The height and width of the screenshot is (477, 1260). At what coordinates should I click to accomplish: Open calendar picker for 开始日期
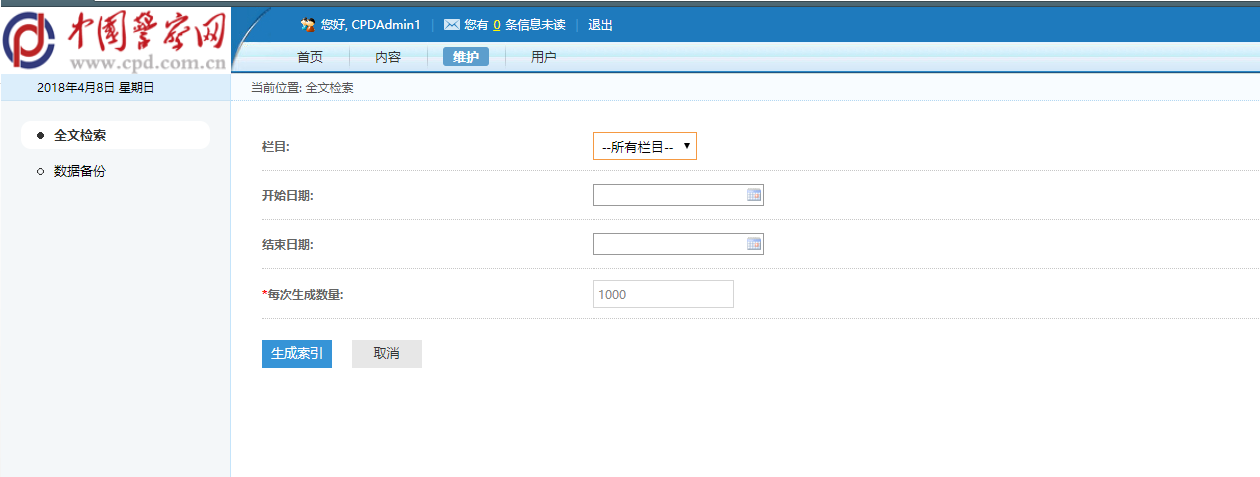point(754,195)
